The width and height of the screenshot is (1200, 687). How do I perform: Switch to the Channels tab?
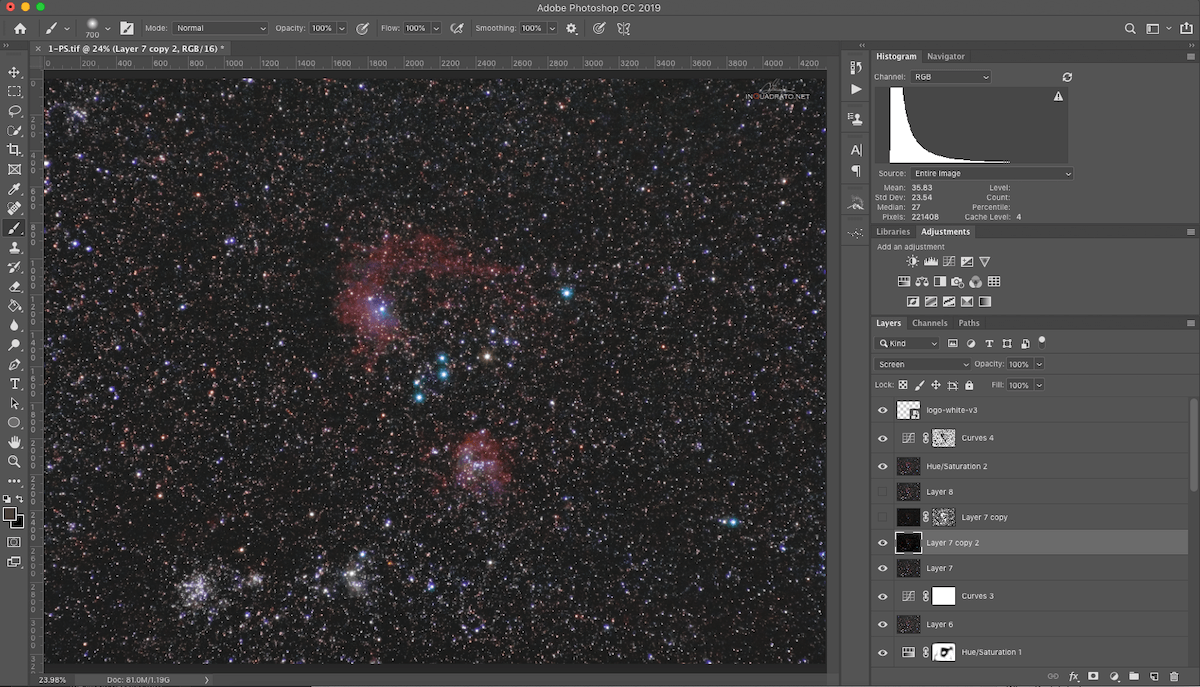pyautogui.click(x=929, y=323)
